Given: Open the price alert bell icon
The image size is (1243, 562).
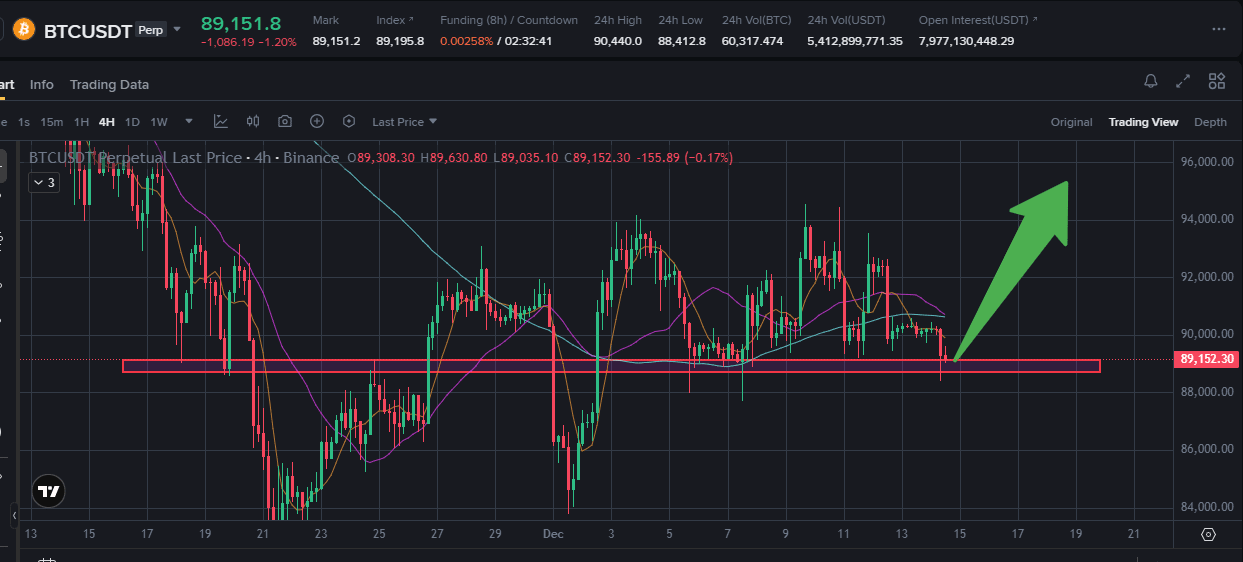Looking at the screenshot, I should (x=1151, y=81).
